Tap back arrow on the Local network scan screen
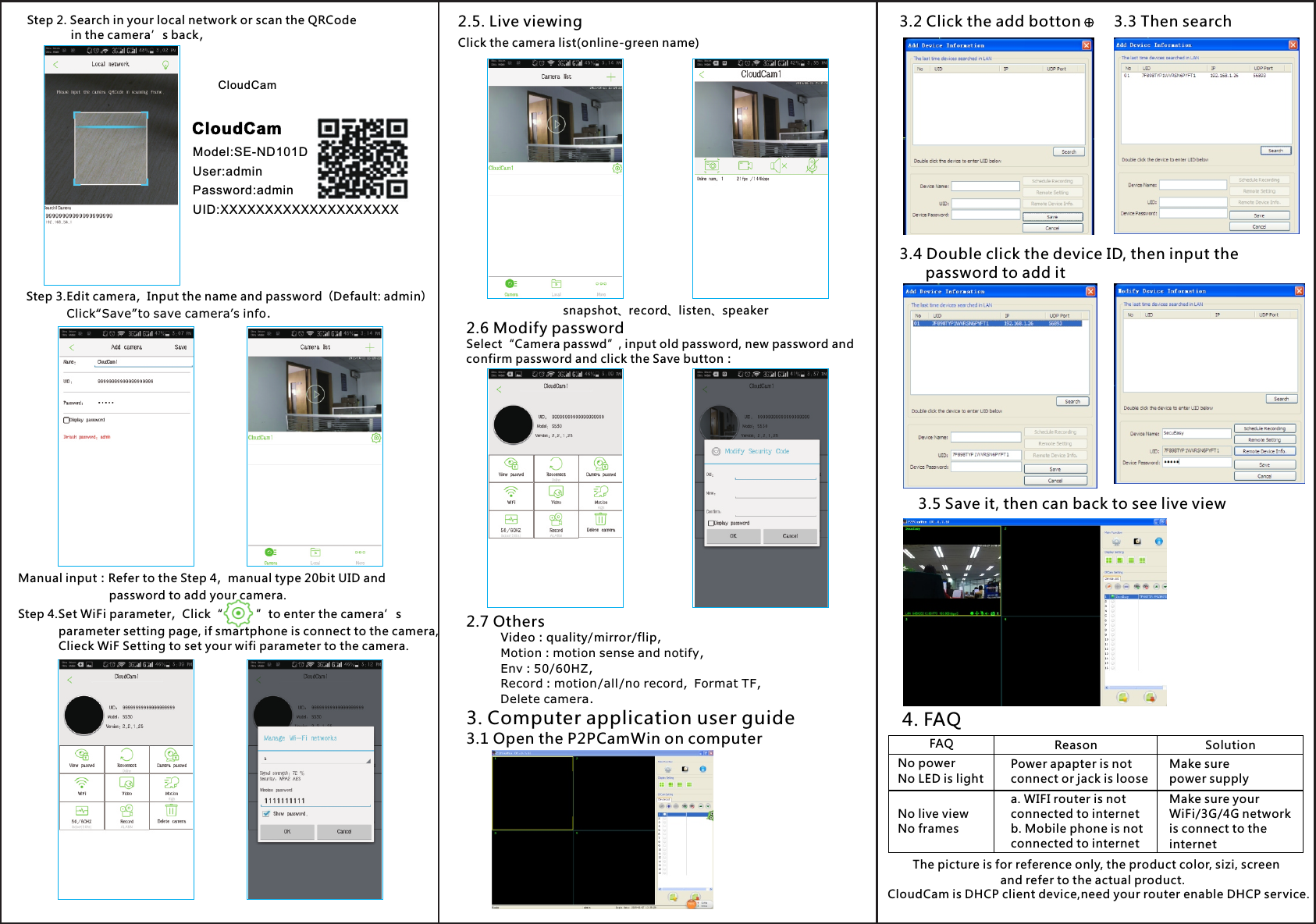The width and height of the screenshot is (1316, 924). pos(55,64)
